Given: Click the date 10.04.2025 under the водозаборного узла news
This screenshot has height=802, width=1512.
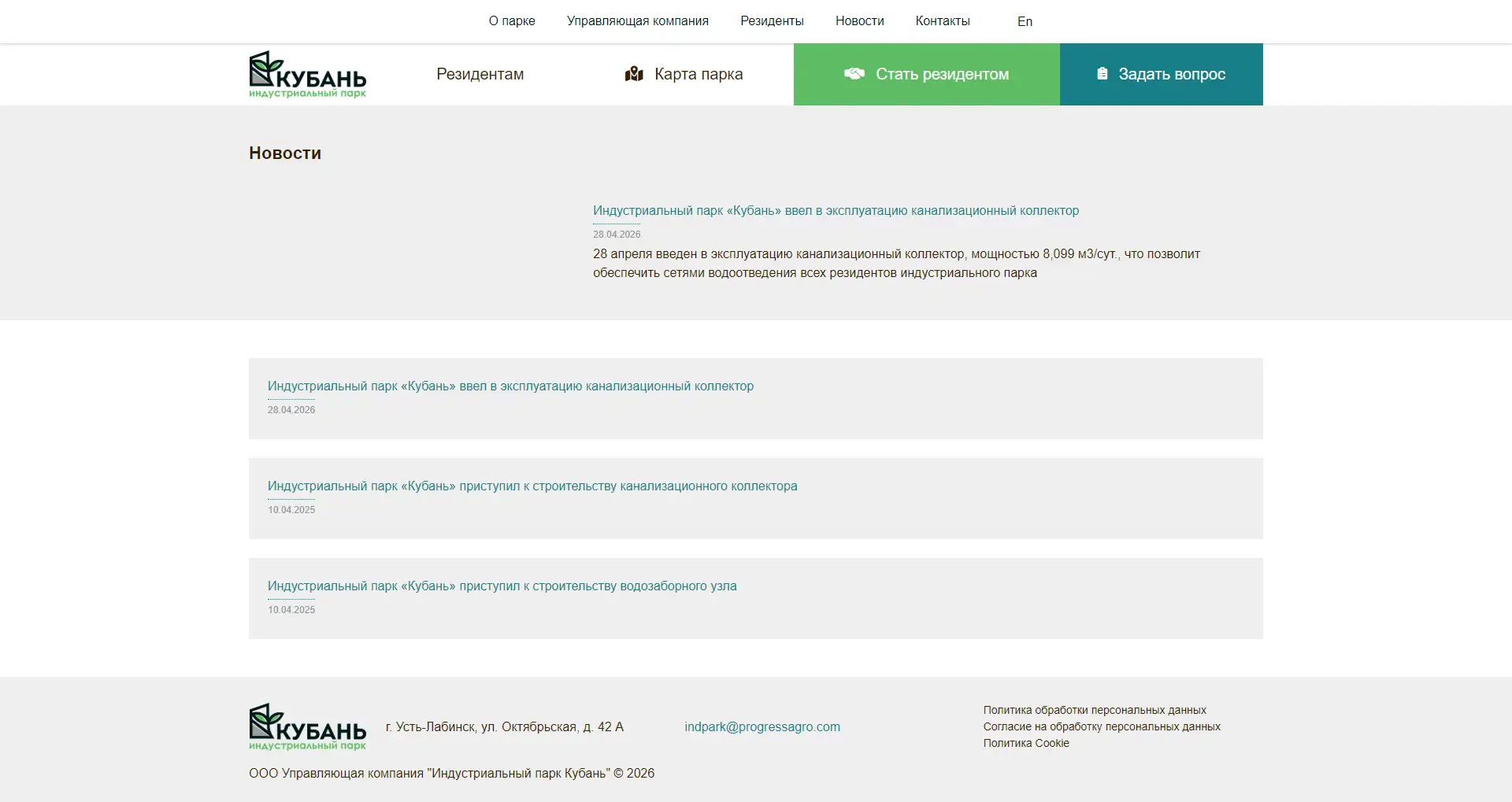Looking at the screenshot, I should point(291,610).
